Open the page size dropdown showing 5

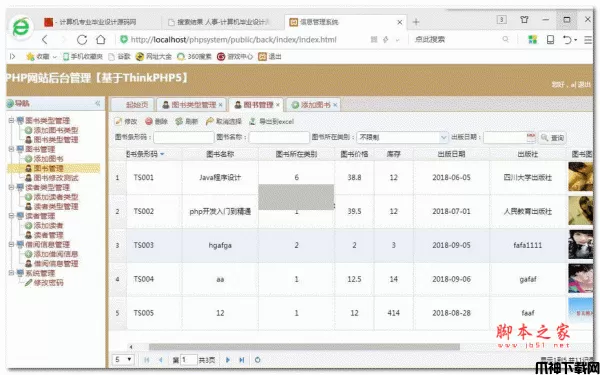click(x=123, y=360)
